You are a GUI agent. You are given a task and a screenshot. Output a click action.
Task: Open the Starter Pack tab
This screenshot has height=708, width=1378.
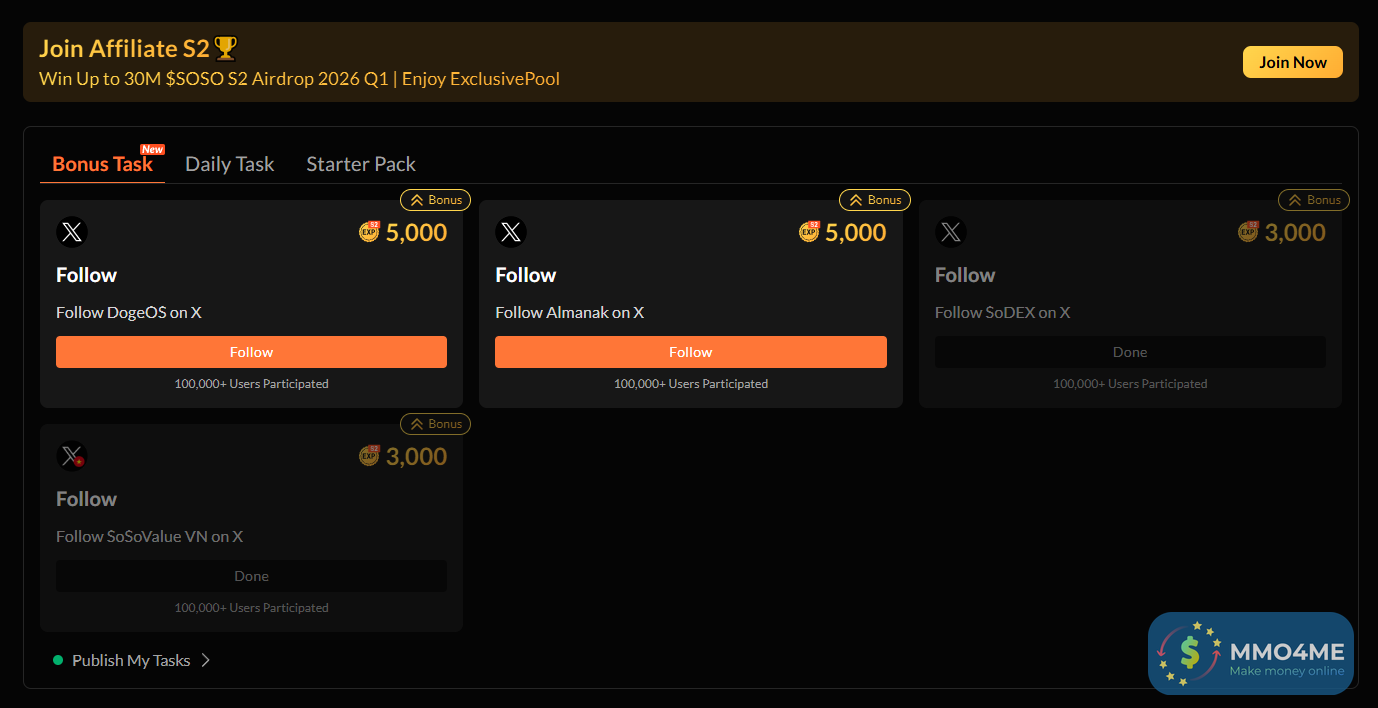click(361, 164)
